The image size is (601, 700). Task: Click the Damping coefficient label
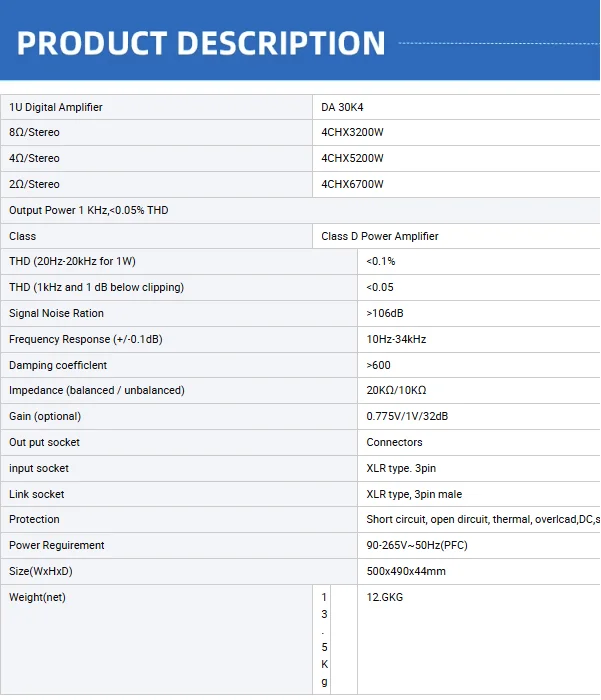click(58, 365)
